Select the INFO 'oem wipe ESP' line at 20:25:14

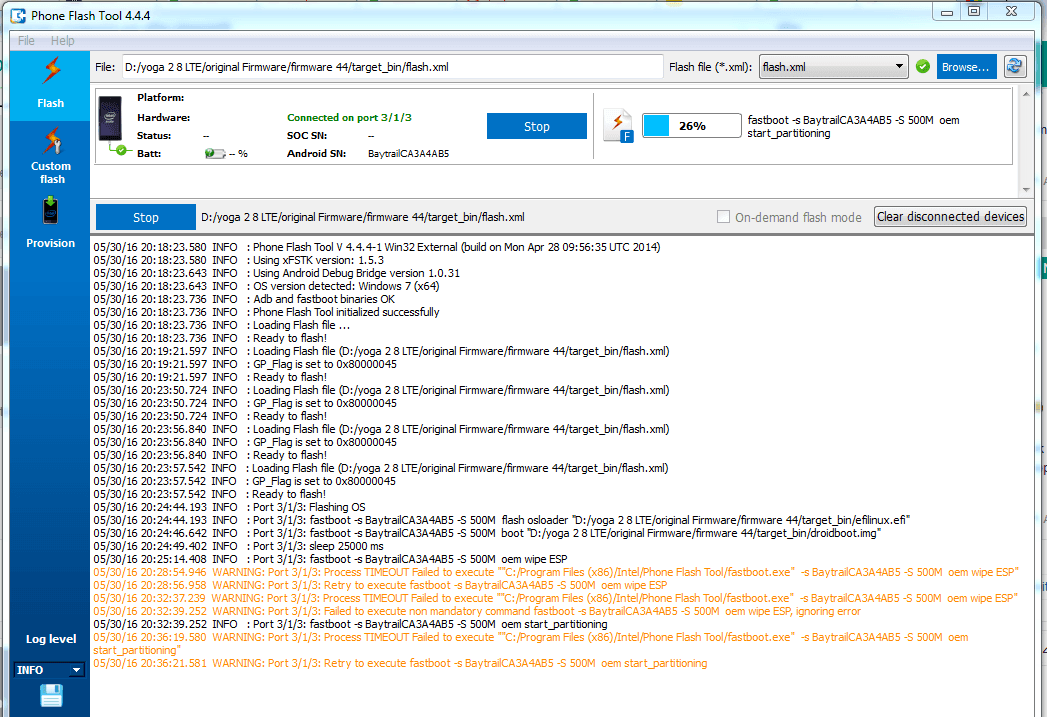click(x=331, y=559)
